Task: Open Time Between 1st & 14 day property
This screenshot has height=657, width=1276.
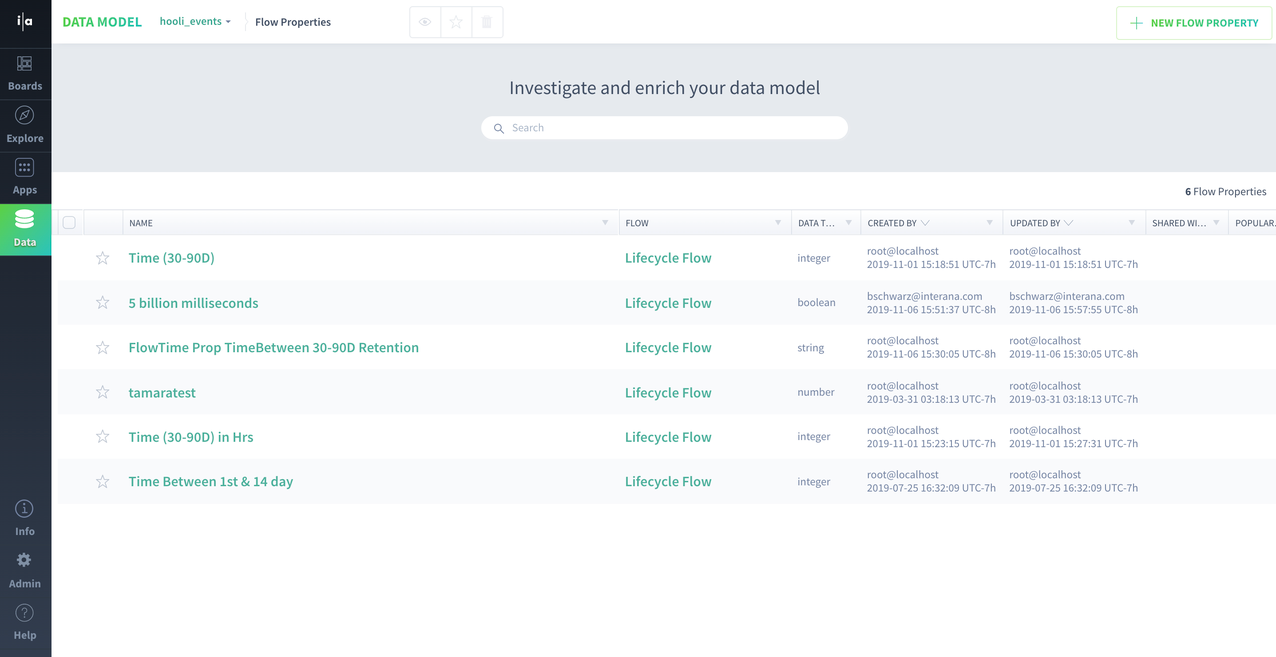Action: [x=210, y=482]
